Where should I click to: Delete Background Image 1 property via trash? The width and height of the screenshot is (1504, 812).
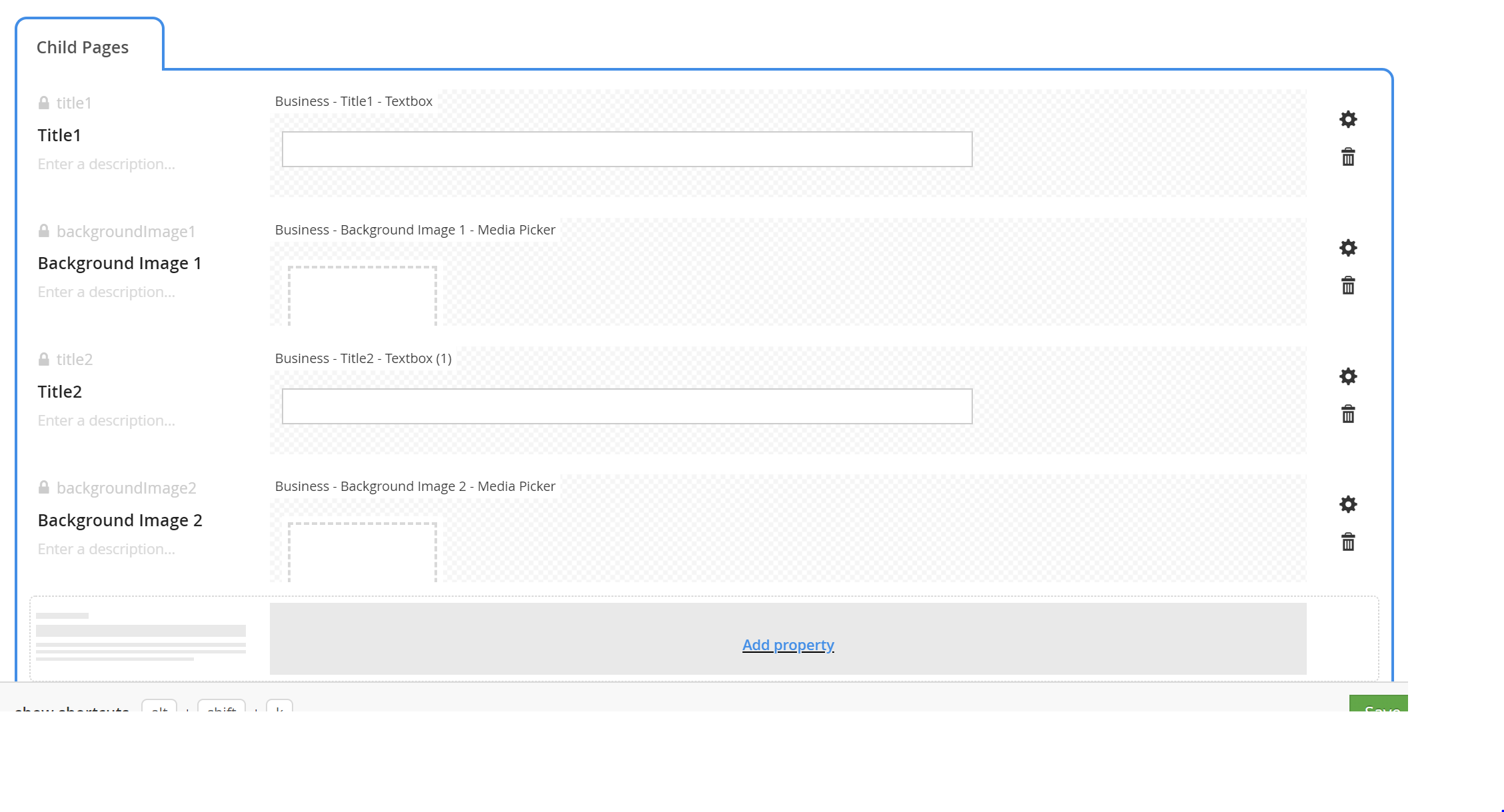[1347, 286]
